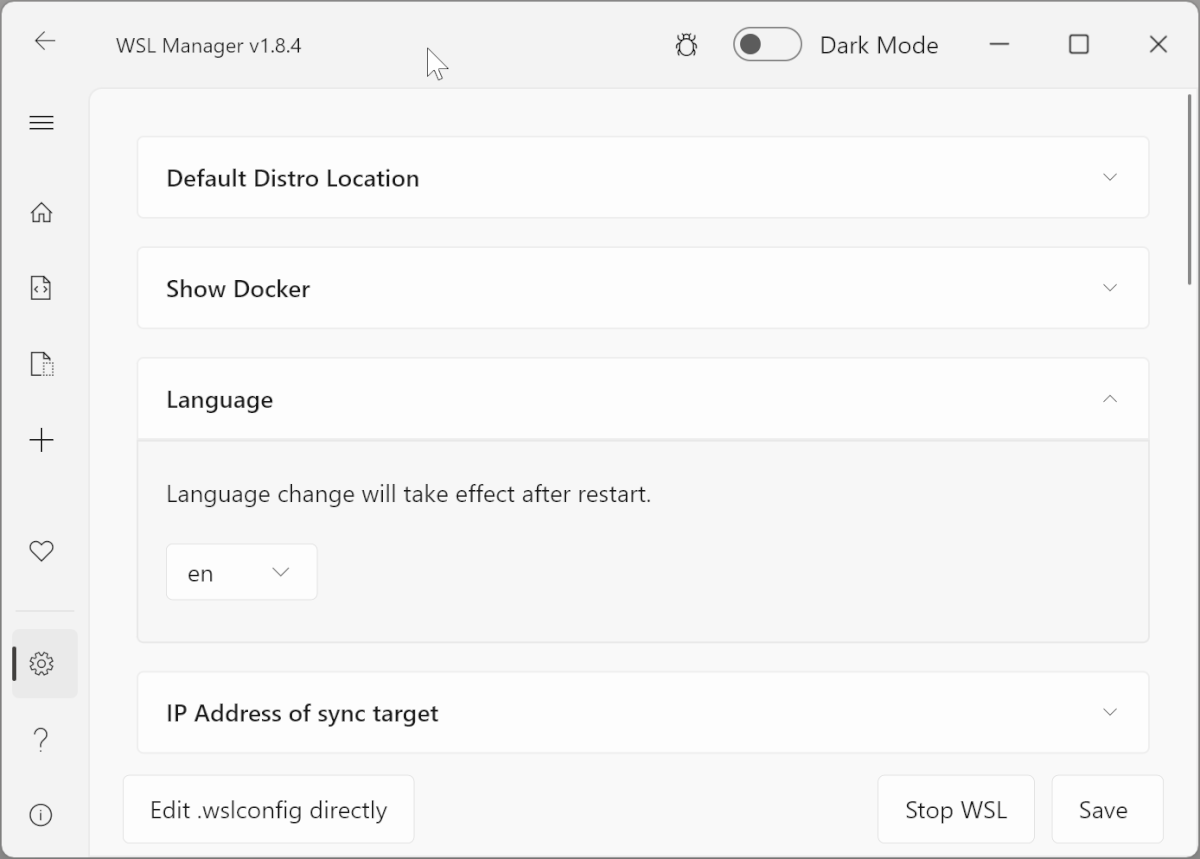Minimize the WSL Manager window
The width and height of the screenshot is (1200, 859).
click(999, 44)
